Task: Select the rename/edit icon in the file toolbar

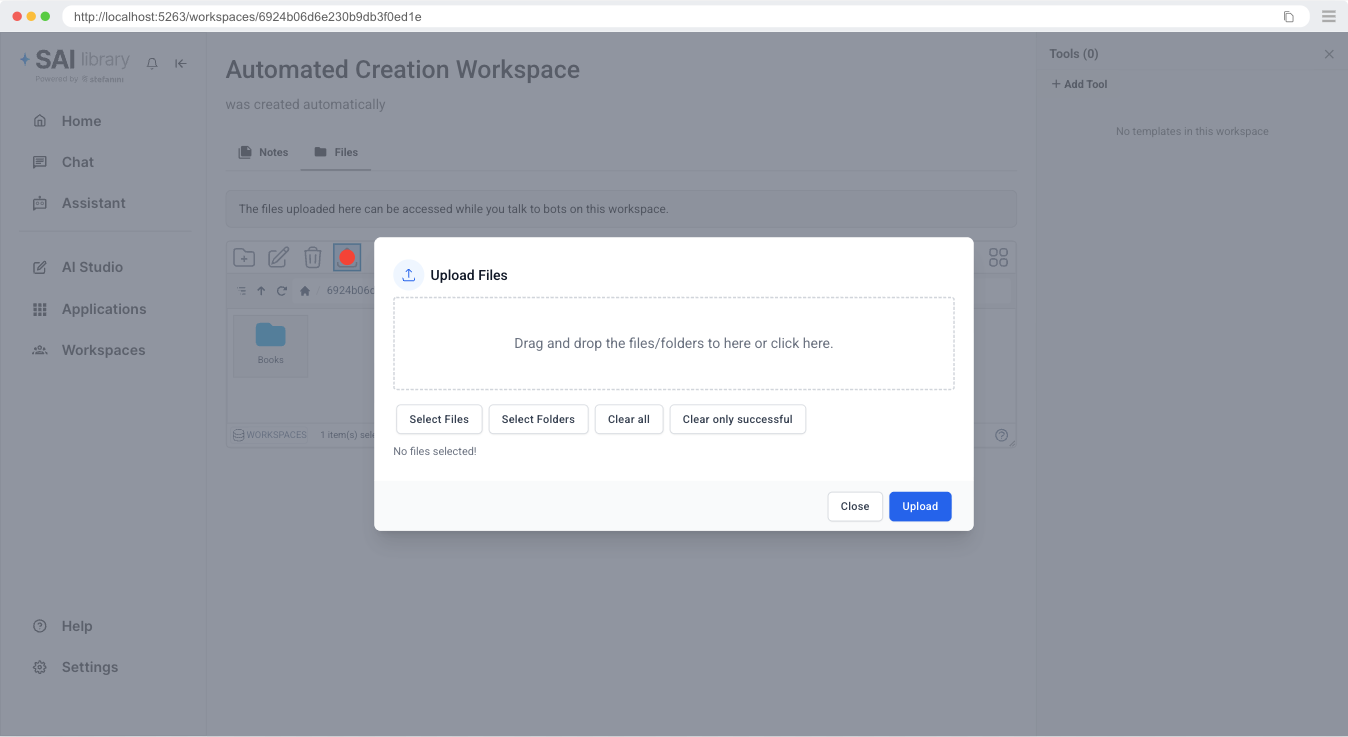Action: 278,257
